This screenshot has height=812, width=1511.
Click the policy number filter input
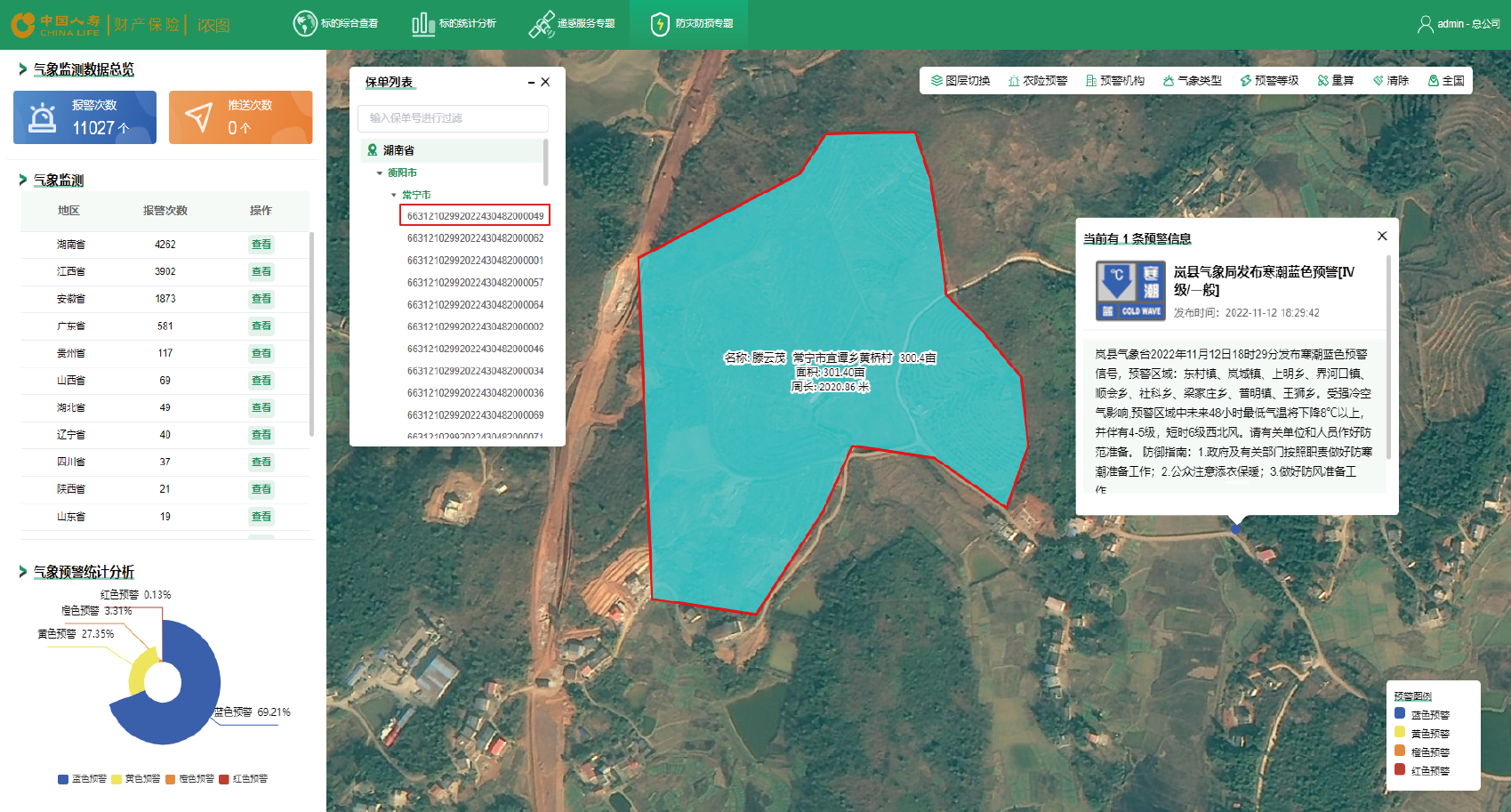pyautogui.click(x=453, y=118)
